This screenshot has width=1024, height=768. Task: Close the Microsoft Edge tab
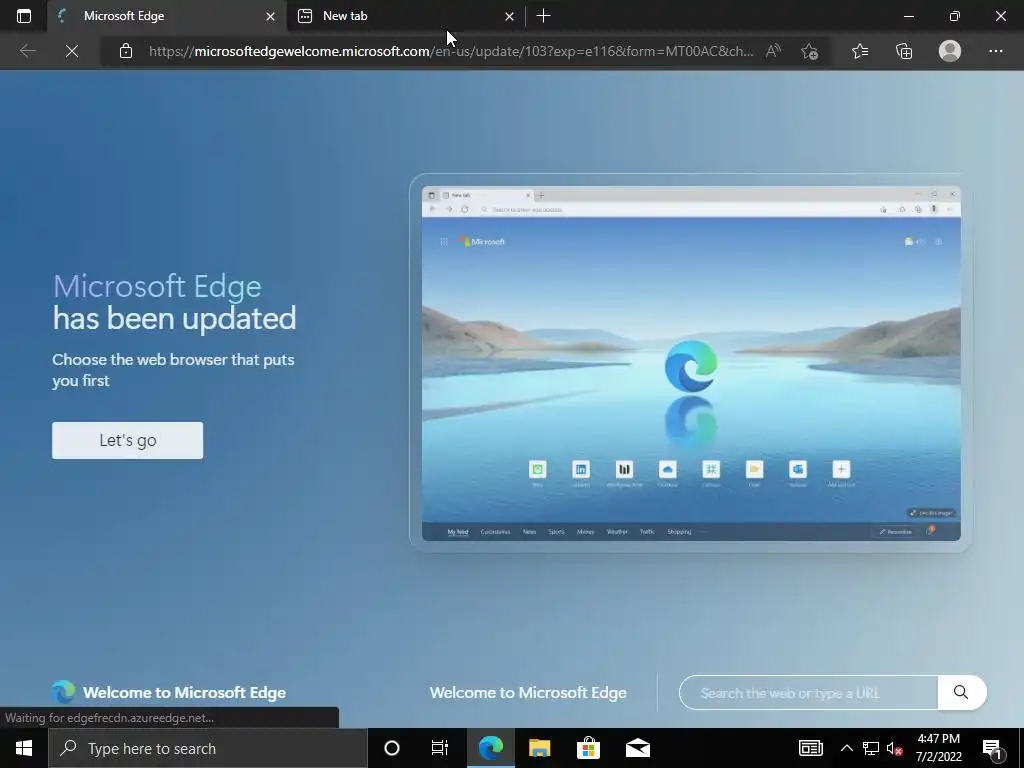270,16
